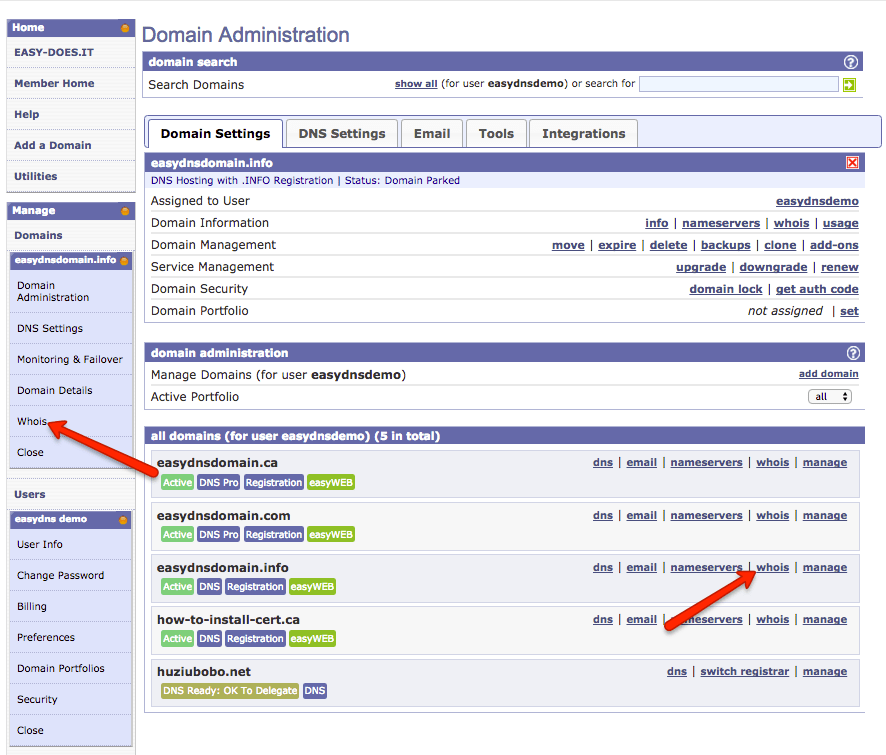Close the easydnsdomain.info details panel
The width and height of the screenshot is (886, 755).
coord(852,162)
